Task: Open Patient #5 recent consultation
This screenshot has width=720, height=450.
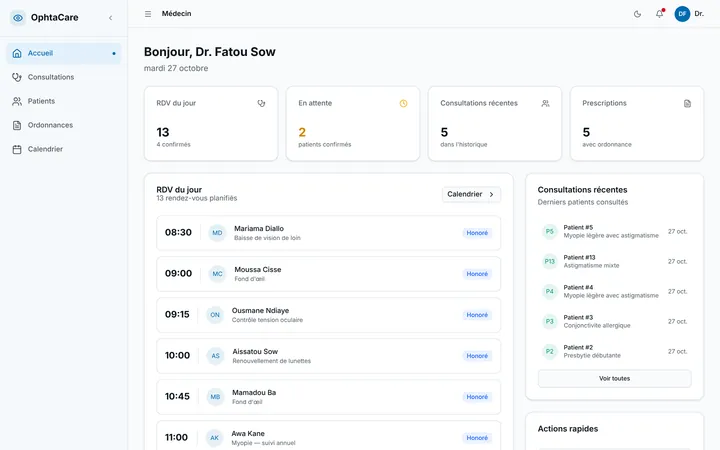Action: [x=614, y=231]
